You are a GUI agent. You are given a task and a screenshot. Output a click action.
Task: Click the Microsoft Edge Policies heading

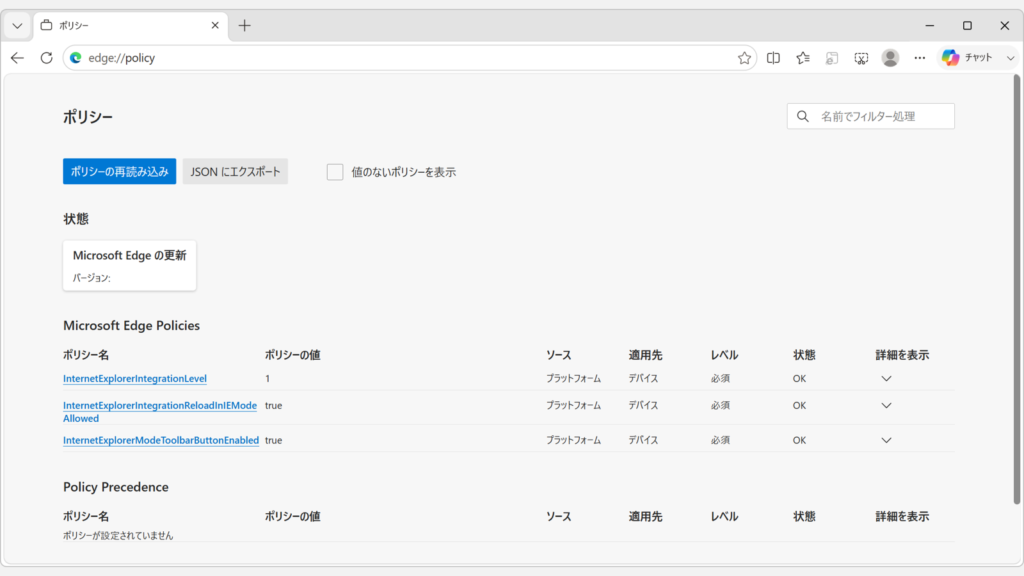pyautogui.click(x=131, y=325)
